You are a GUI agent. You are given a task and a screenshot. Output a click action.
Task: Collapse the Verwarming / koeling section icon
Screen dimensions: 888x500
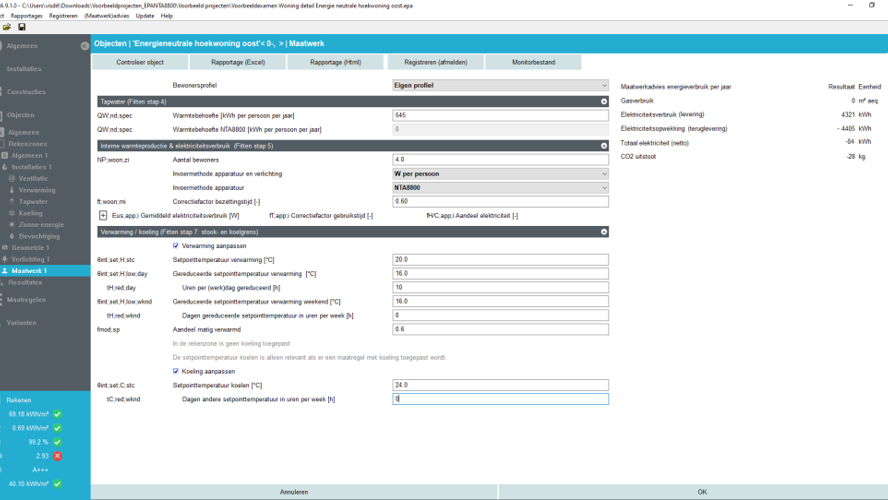pos(604,232)
